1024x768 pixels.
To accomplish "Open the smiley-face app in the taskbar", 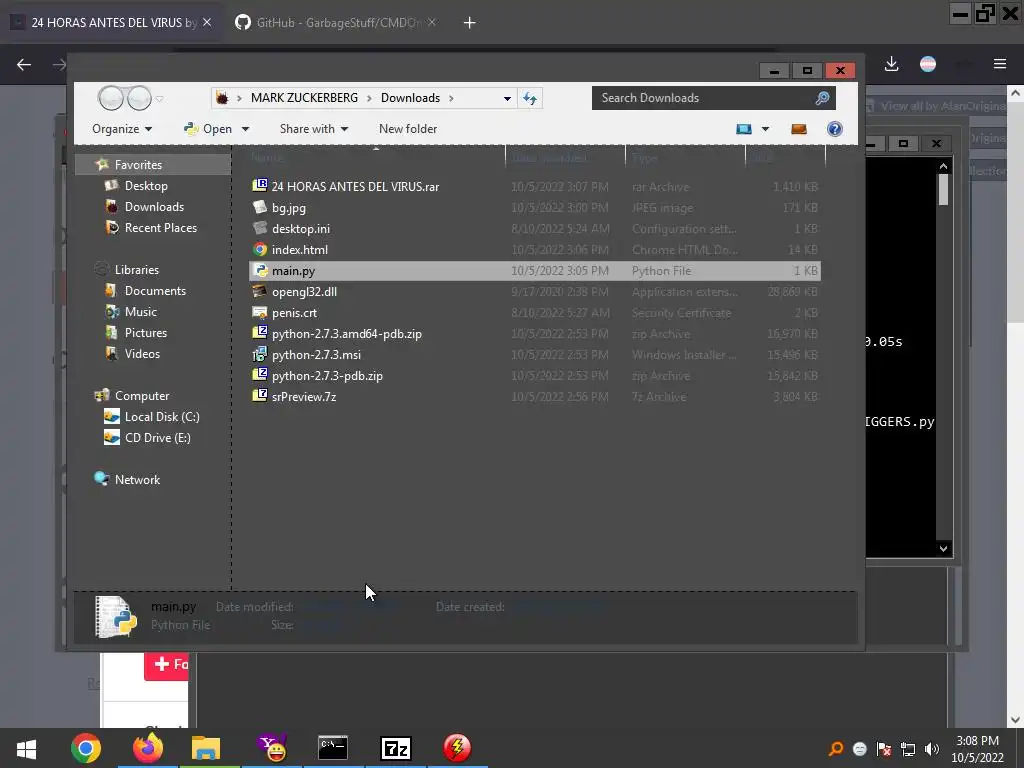I will point(272,748).
